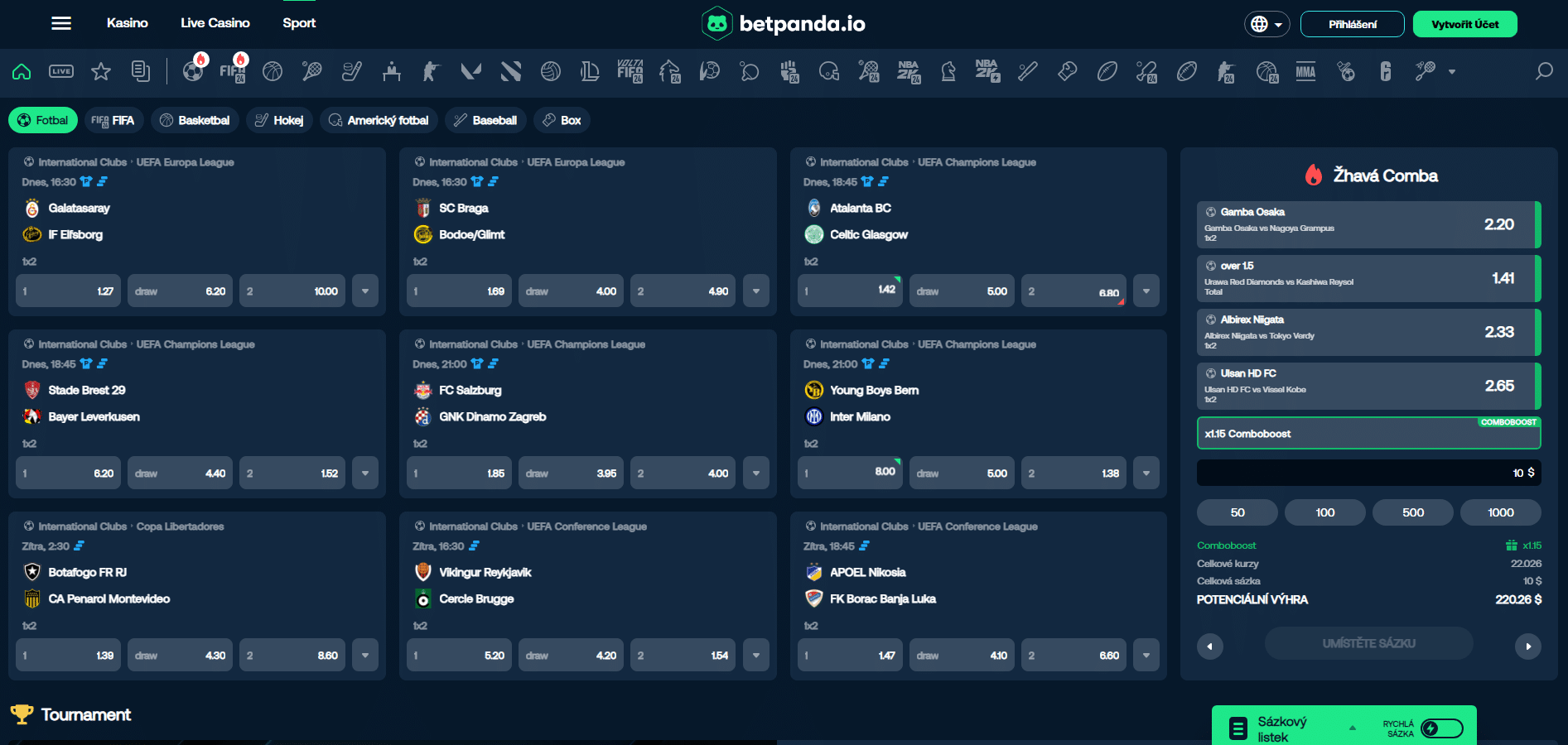Expand more markets for Galatasaray vs Elfsborg
1568x745 pixels.
[x=365, y=291]
